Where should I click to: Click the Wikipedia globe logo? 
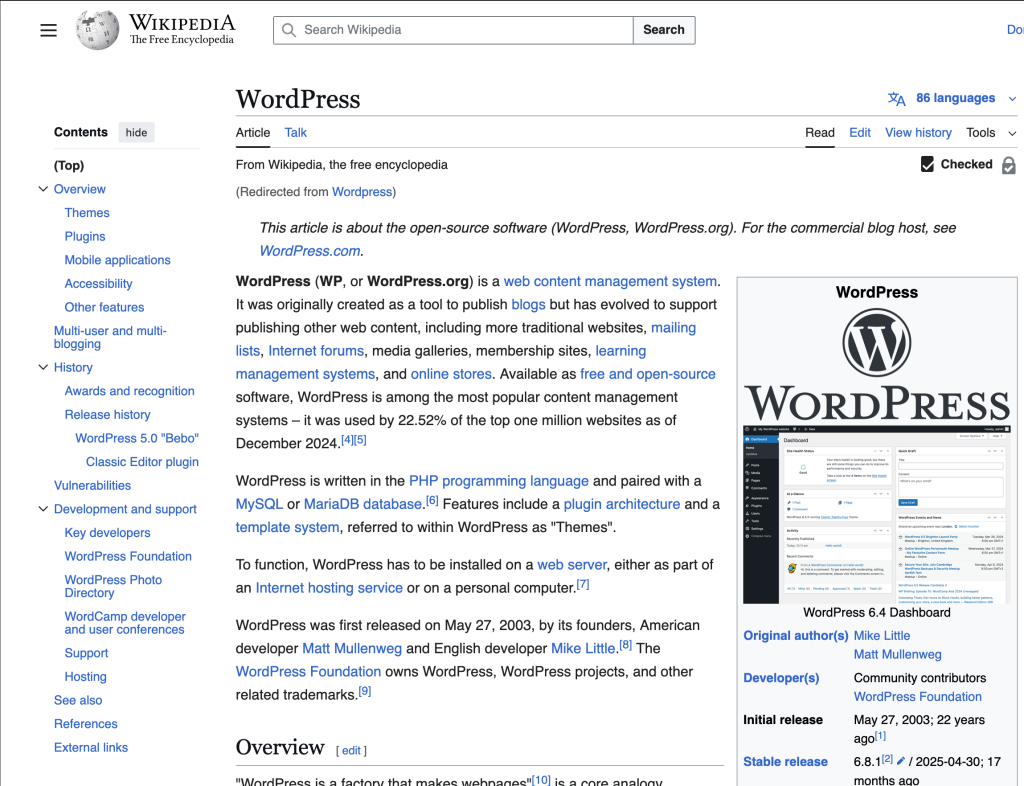pyautogui.click(x=97, y=30)
